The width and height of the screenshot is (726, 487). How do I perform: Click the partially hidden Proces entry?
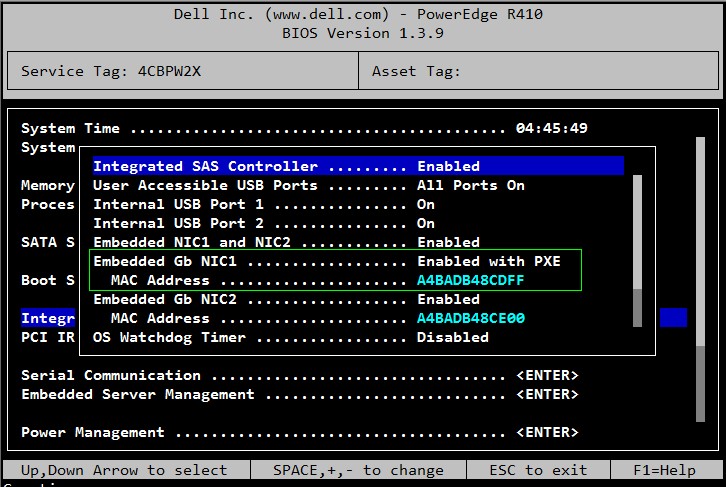tap(48, 204)
